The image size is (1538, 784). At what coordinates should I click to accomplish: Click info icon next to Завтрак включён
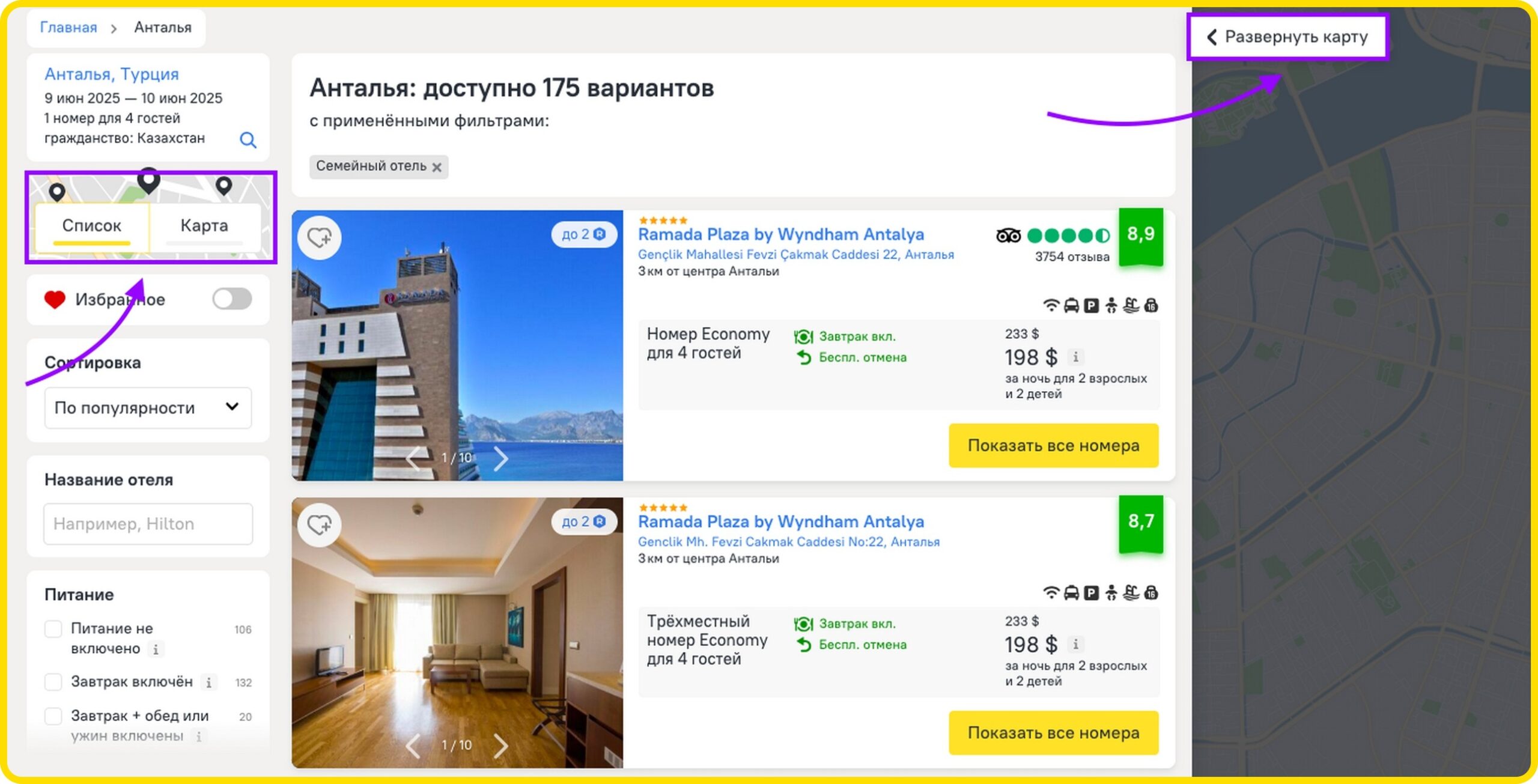208,682
